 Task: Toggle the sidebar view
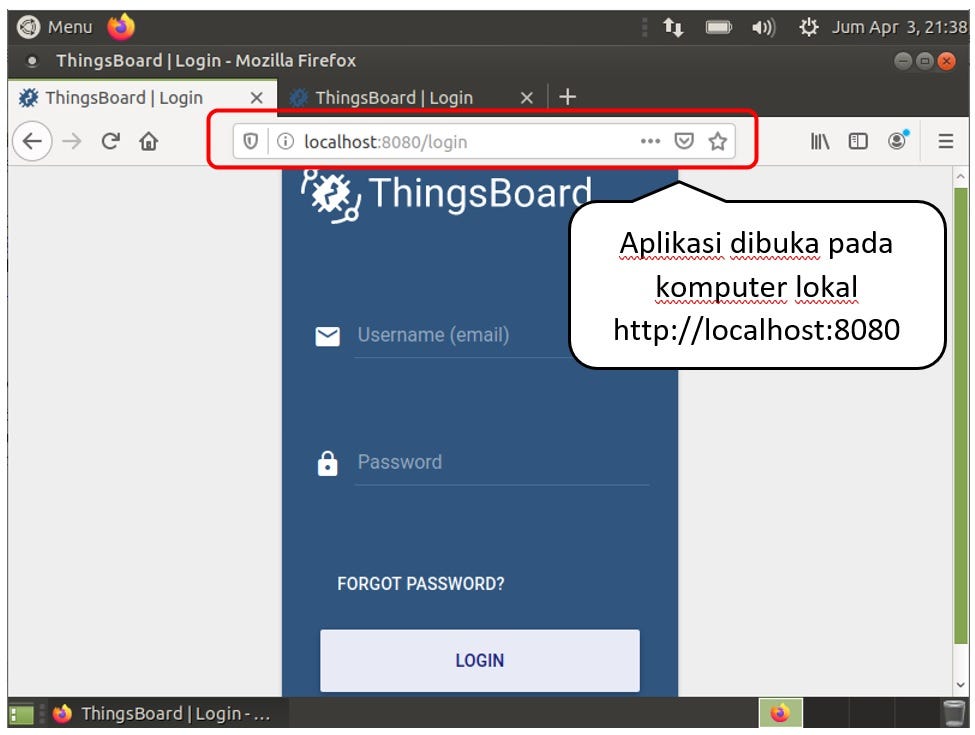coord(857,142)
